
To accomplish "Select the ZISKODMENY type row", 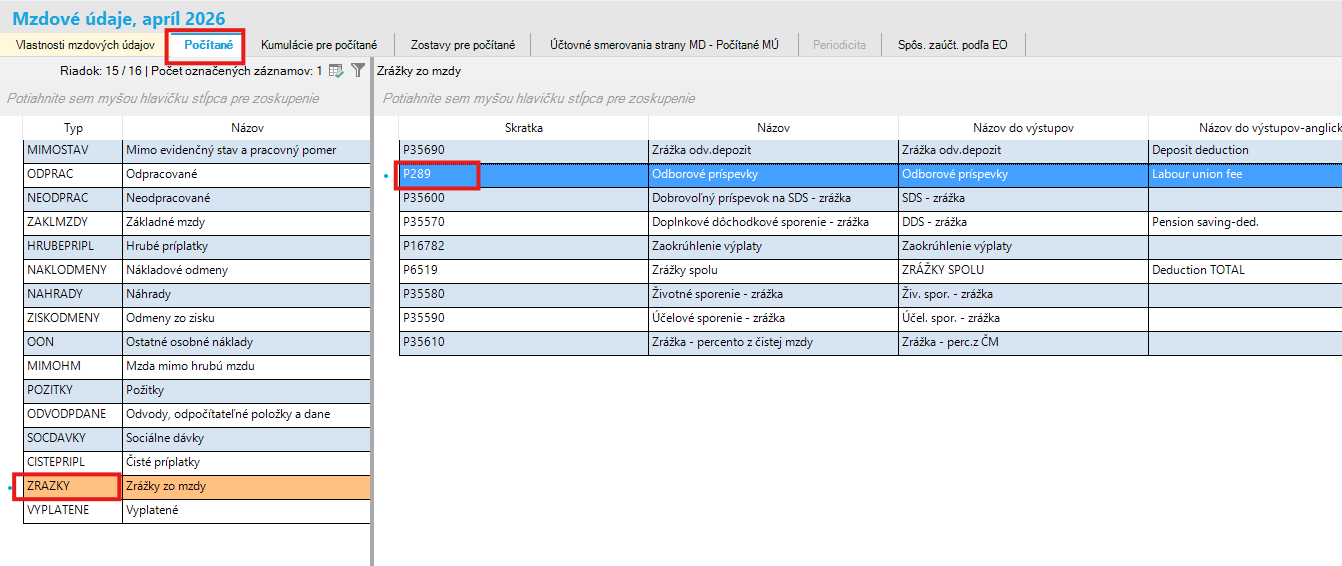I will pos(197,319).
